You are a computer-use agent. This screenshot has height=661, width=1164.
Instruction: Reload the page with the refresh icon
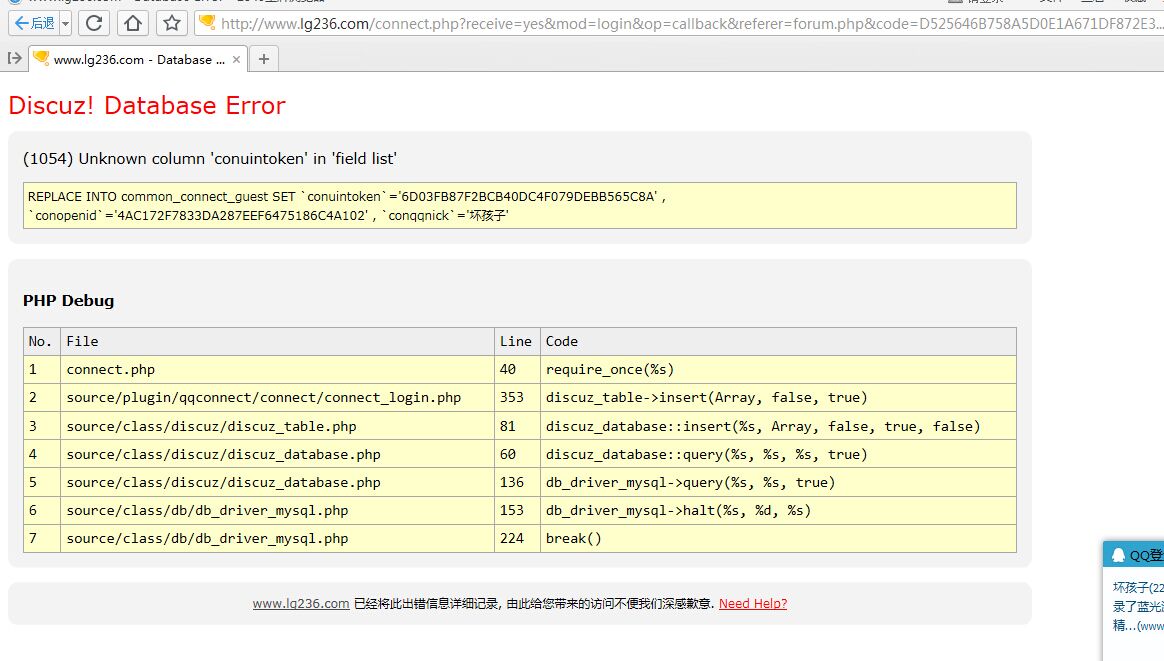(94, 23)
